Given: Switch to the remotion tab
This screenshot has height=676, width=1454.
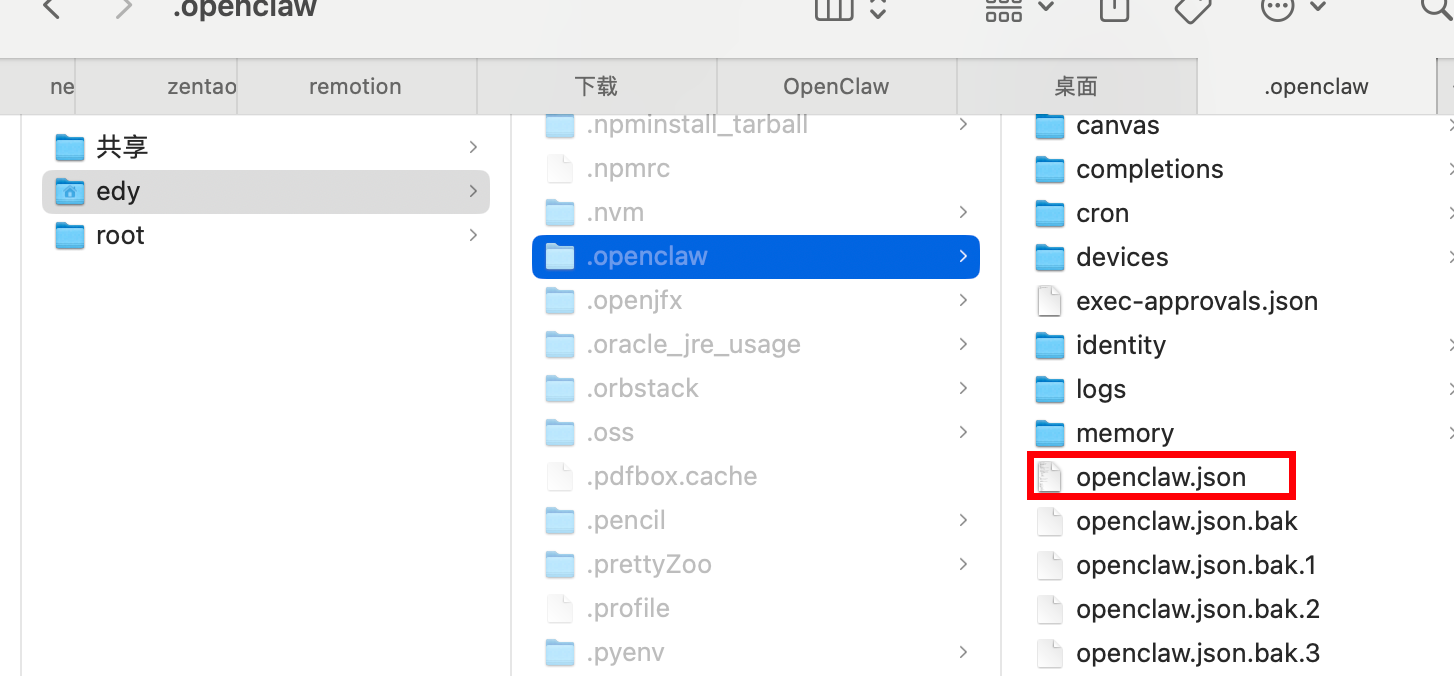Looking at the screenshot, I should click(x=355, y=86).
